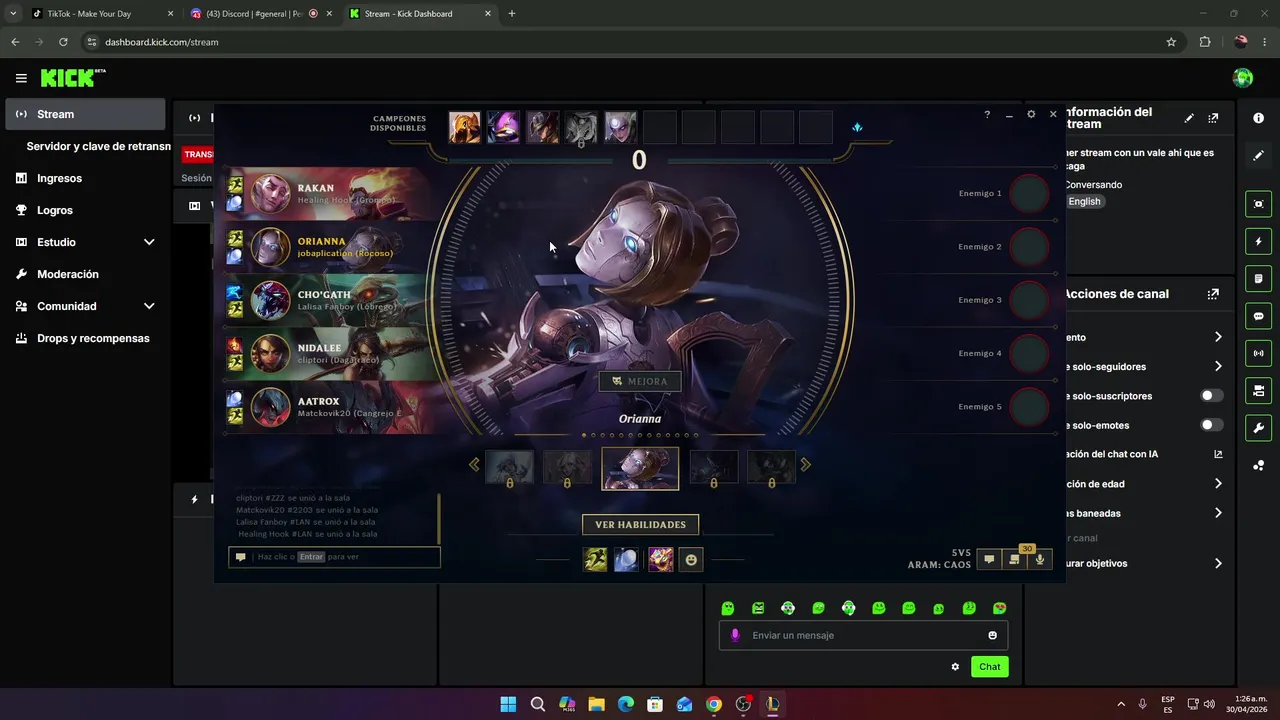
Task: Open the golden ward skin selector icon
Action: coord(660,560)
